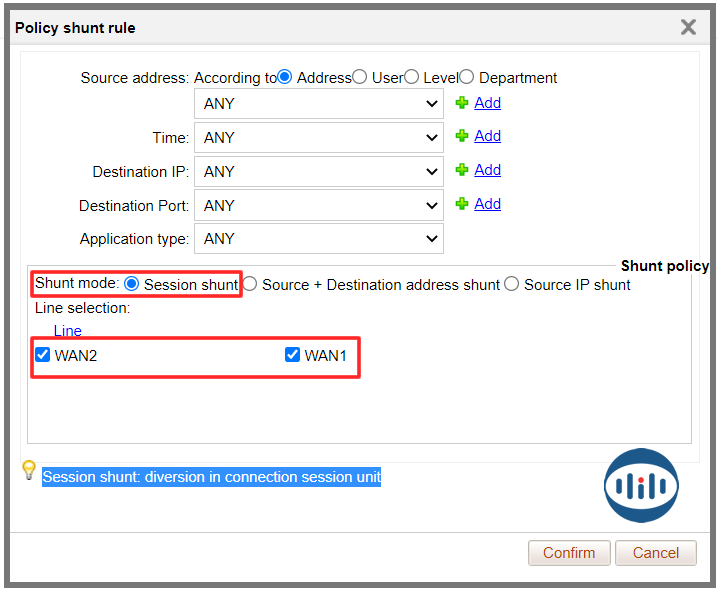Choose Source + Destination address shunt mode
The image size is (718, 591).
250,284
